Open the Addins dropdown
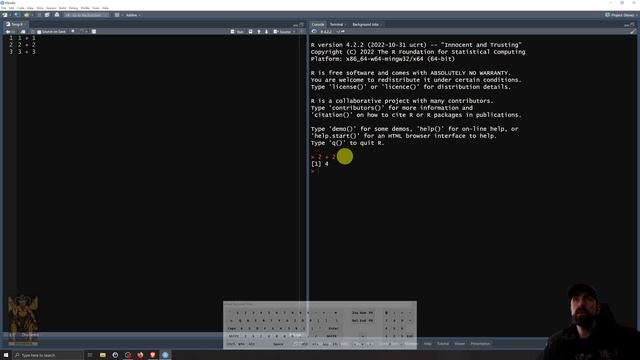 coord(133,15)
